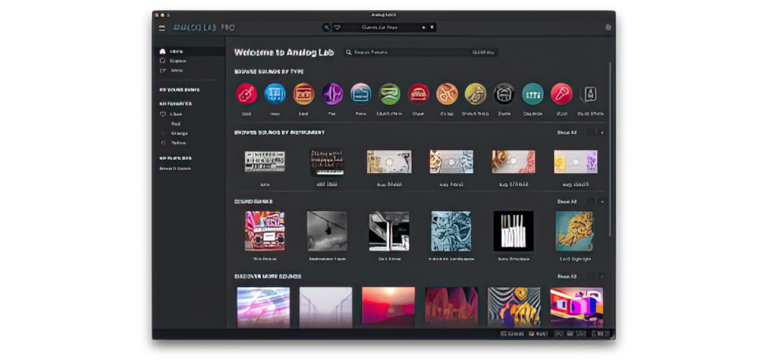Pick the yellow Brass & Winds type icon
The image size is (768, 362).
(x=476, y=94)
